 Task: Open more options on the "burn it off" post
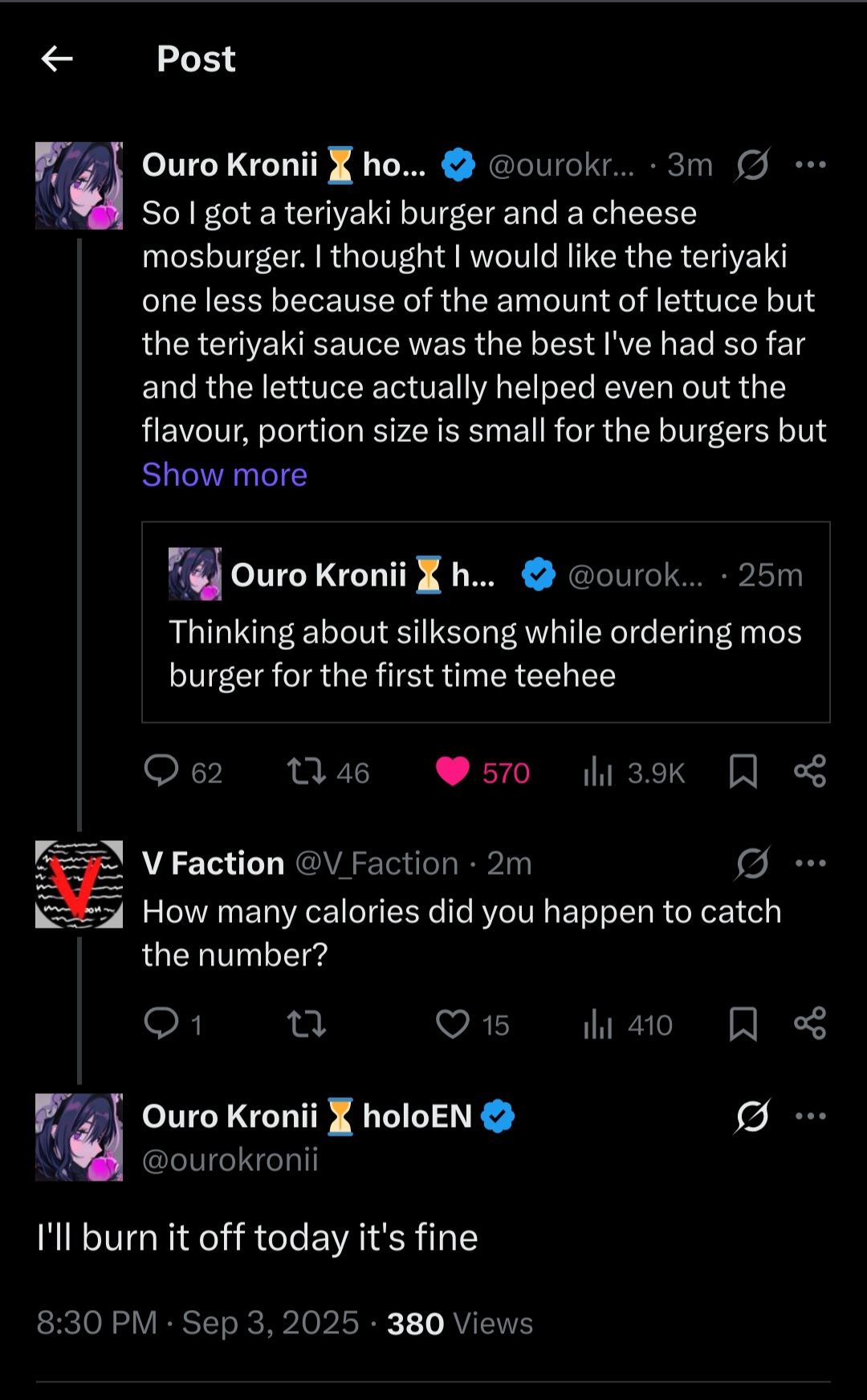[x=810, y=1116]
